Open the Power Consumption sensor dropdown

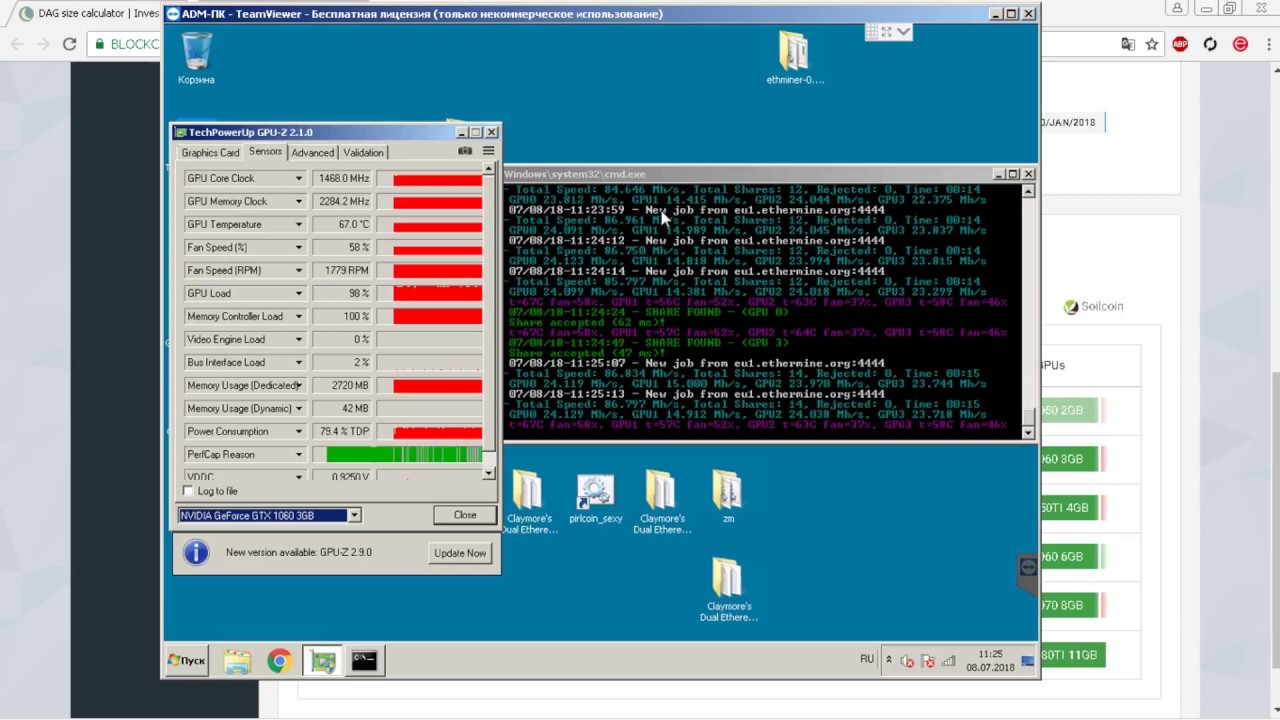tap(298, 431)
